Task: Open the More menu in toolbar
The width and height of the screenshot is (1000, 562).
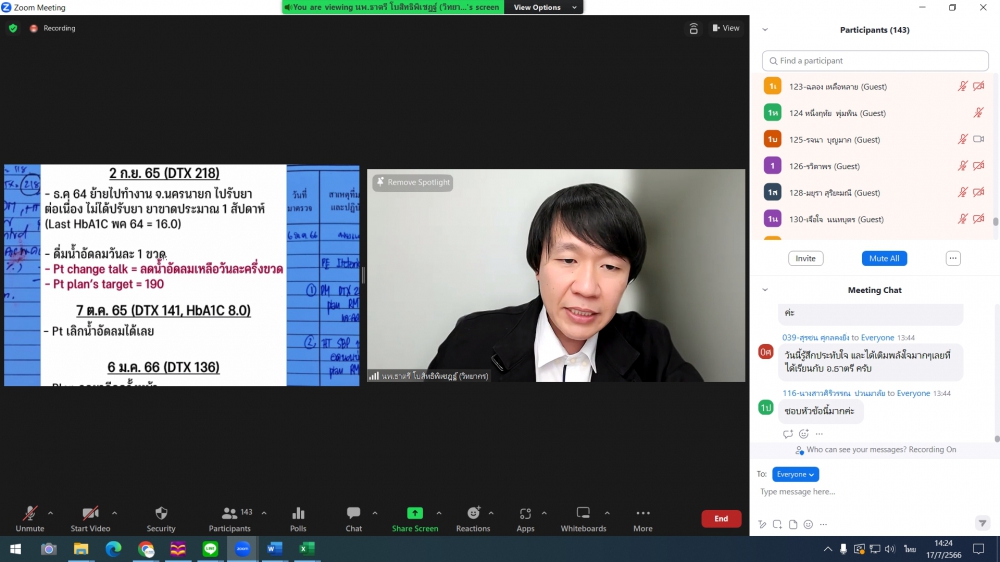Action: click(x=642, y=518)
